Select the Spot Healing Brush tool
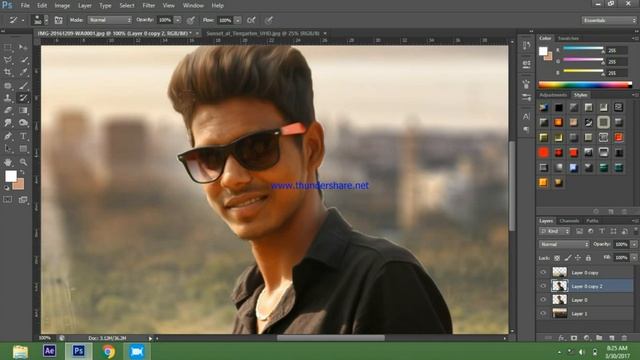Image resolution: width=640 pixels, height=360 pixels. pyautogui.click(x=8, y=86)
